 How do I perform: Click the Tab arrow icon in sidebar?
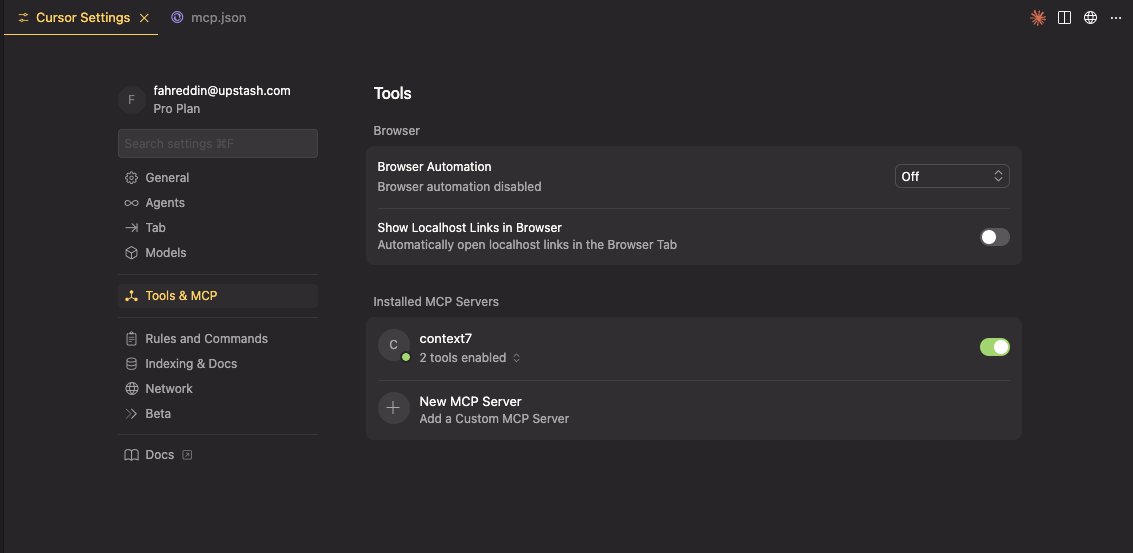point(132,228)
